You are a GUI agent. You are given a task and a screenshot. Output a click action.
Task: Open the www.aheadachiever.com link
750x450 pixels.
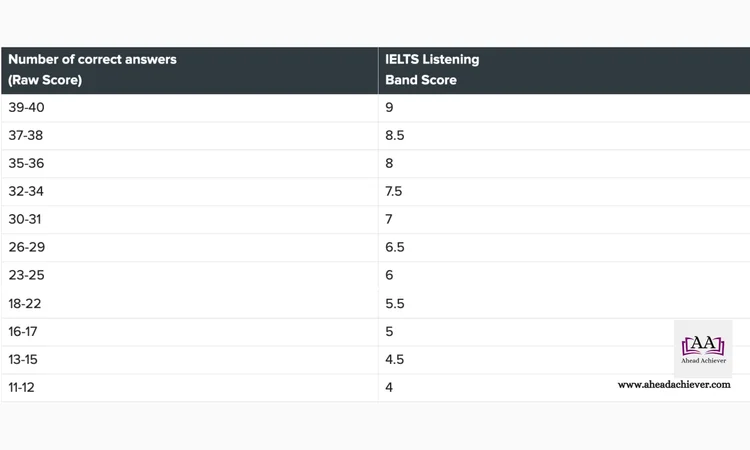coord(674,384)
